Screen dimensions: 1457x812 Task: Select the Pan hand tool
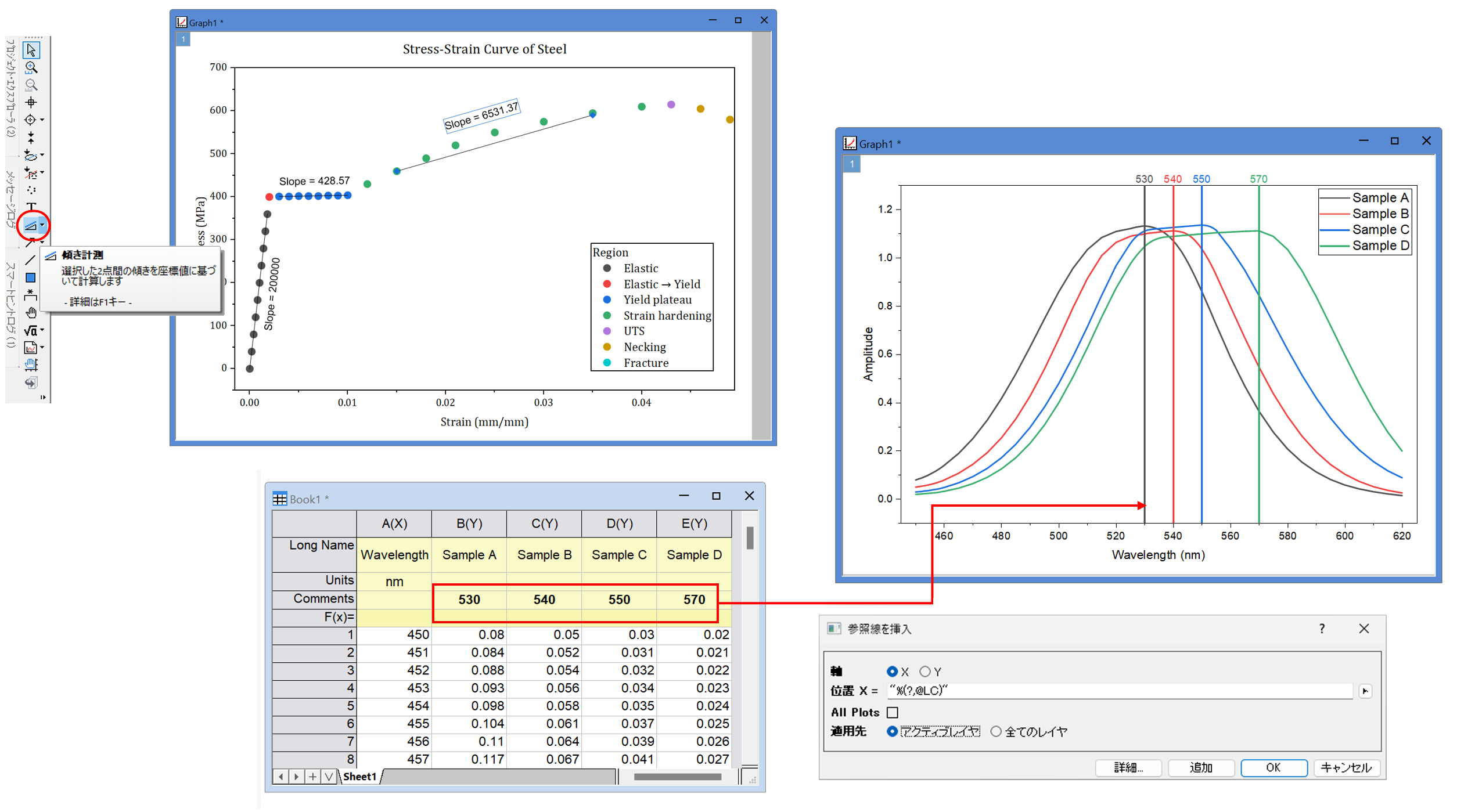tap(31, 313)
